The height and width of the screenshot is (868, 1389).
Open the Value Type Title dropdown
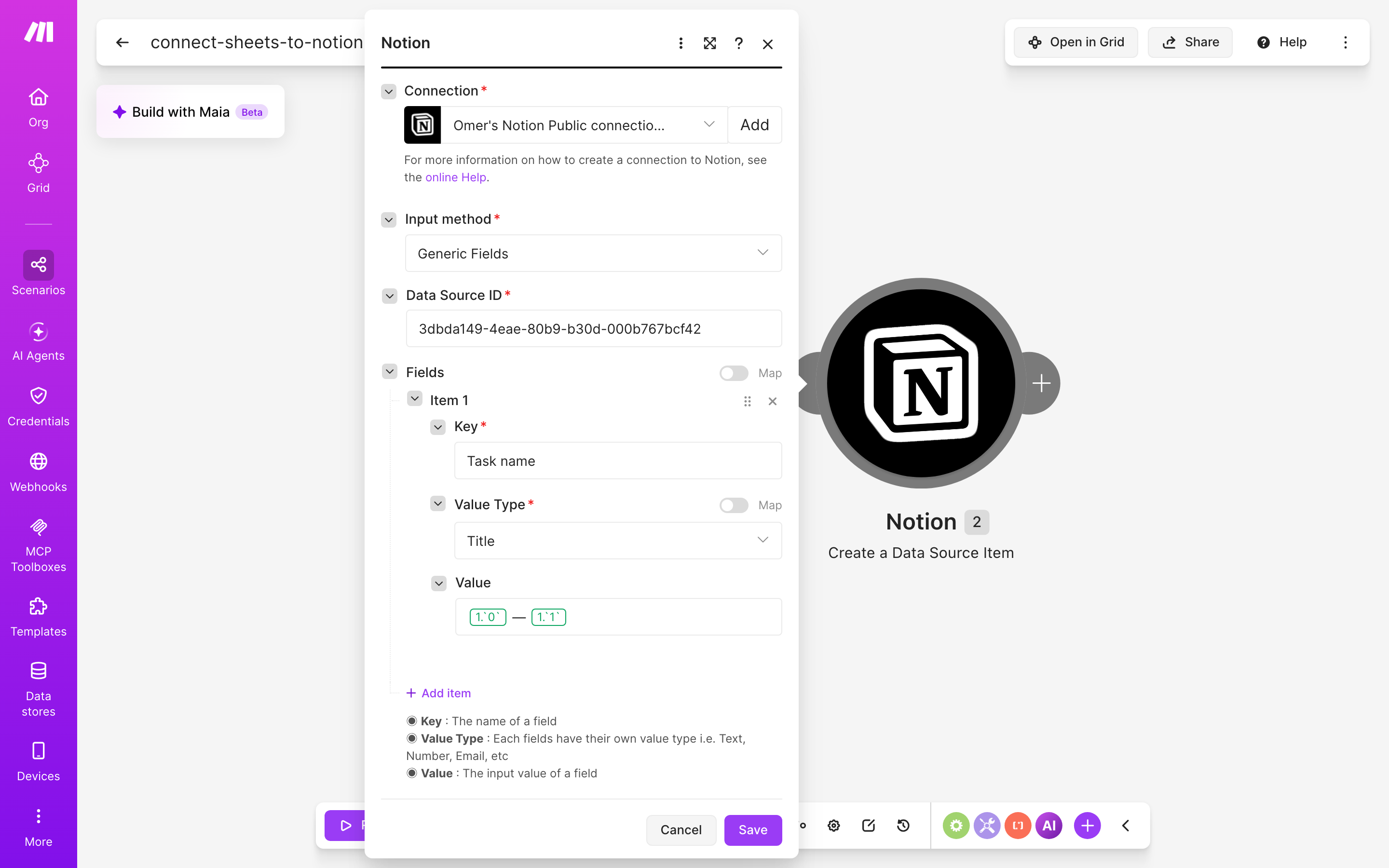(x=618, y=541)
